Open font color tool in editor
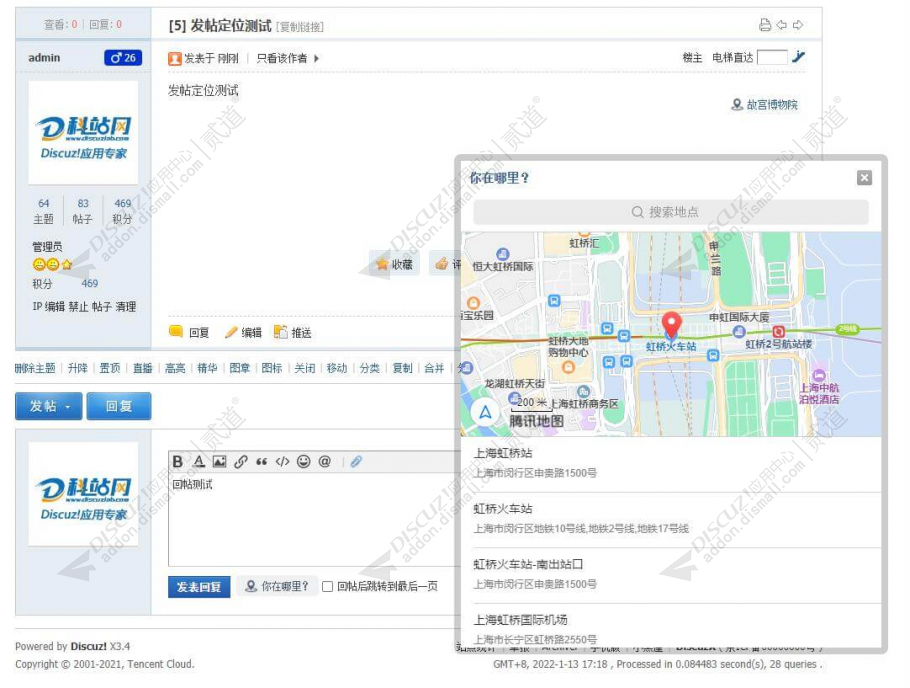 coord(199,462)
